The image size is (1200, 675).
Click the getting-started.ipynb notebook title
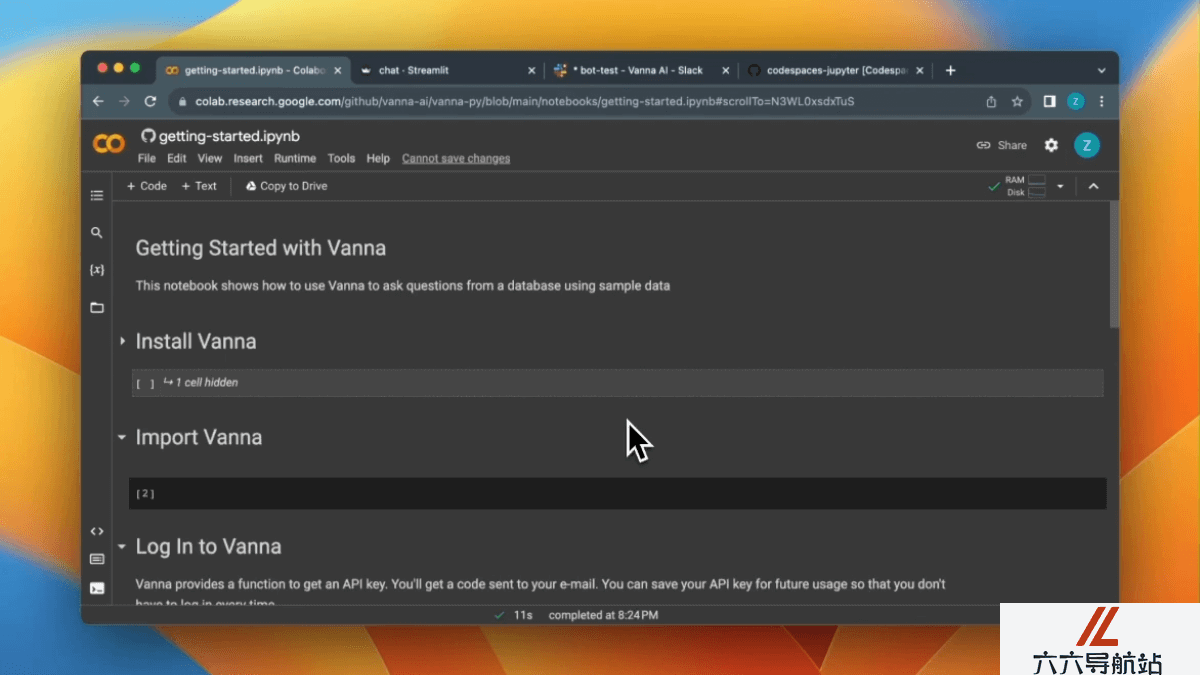[229, 136]
